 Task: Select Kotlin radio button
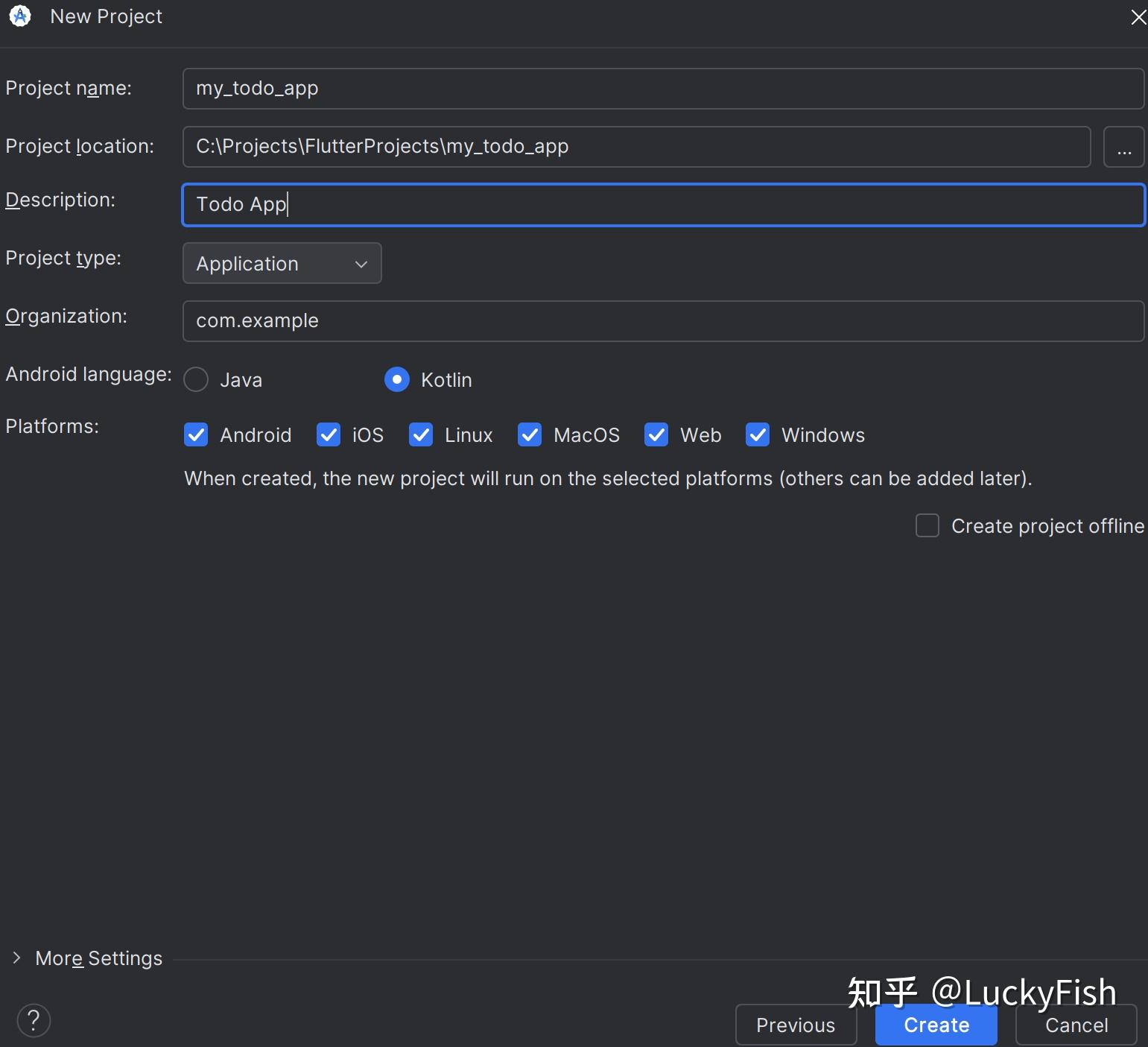pyautogui.click(x=397, y=379)
